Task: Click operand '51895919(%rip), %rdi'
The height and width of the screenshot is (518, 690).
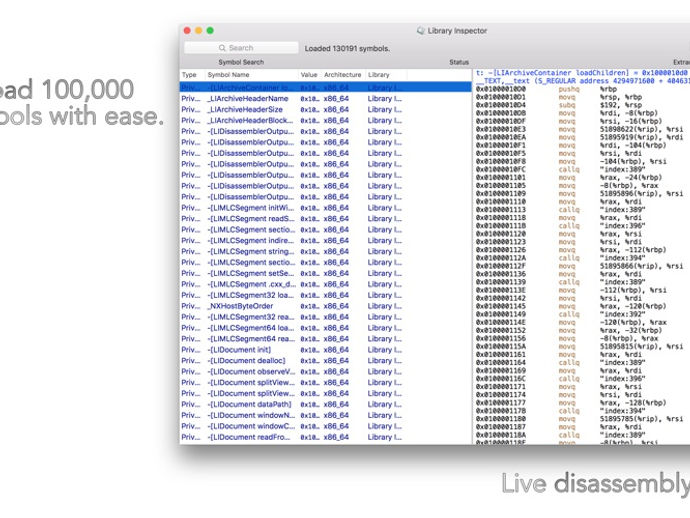Action: coord(642,137)
